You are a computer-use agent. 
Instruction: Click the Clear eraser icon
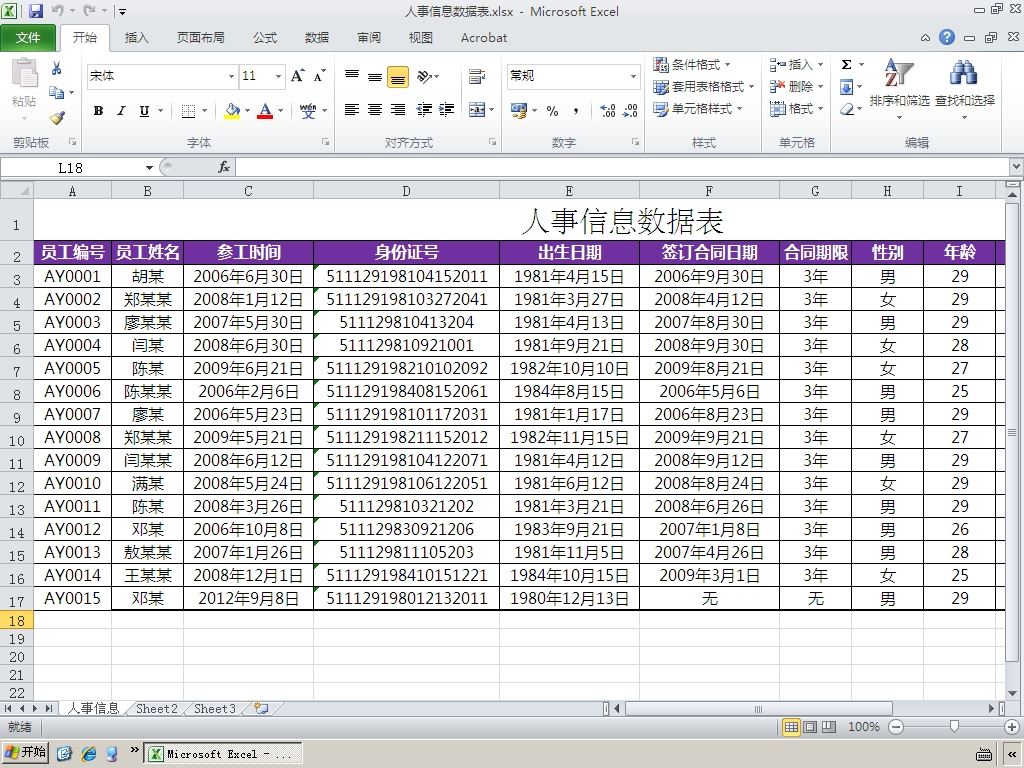click(846, 109)
